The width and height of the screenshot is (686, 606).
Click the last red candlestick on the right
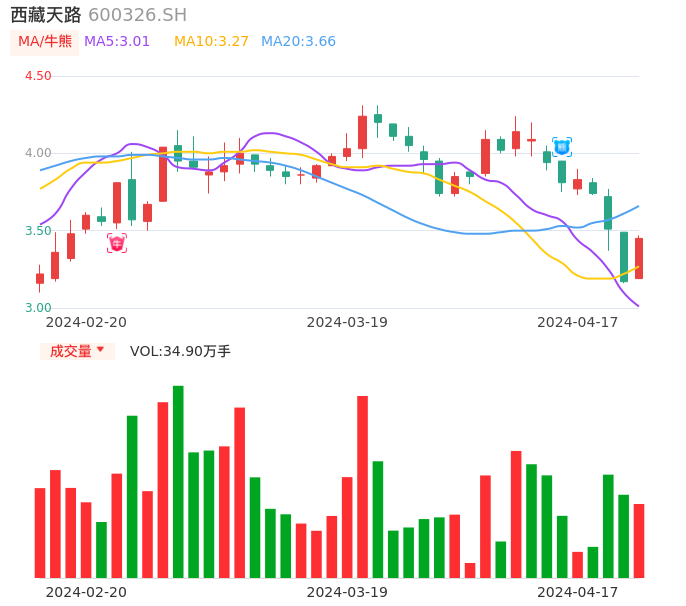pos(639,258)
